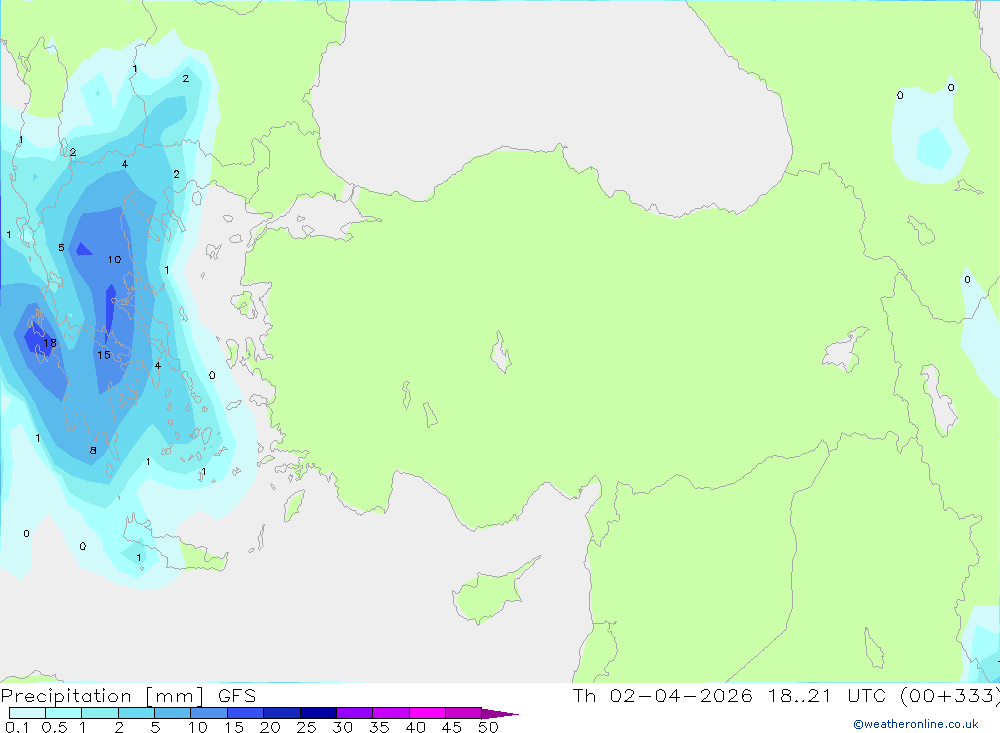The height and width of the screenshot is (733, 1000).
Task: Click the legend label '50'
Action: click(489, 727)
